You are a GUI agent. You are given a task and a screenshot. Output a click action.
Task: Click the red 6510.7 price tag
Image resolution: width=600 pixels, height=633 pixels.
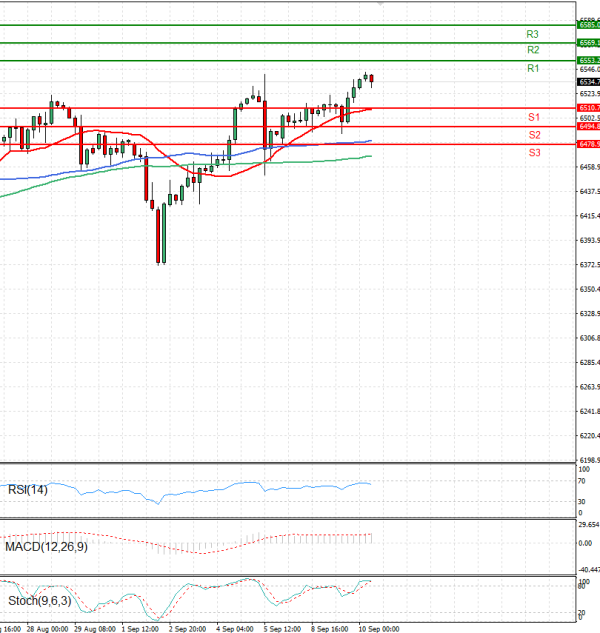(589, 108)
